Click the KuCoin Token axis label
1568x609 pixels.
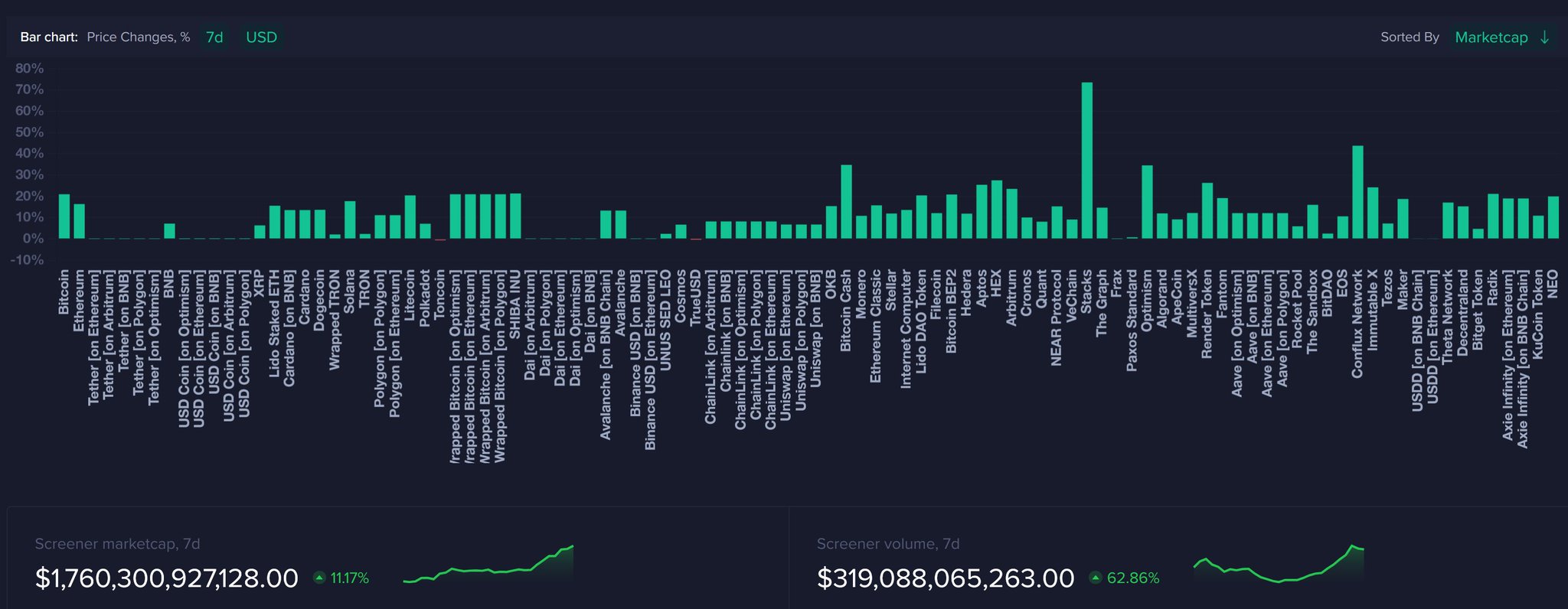pos(1538,314)
